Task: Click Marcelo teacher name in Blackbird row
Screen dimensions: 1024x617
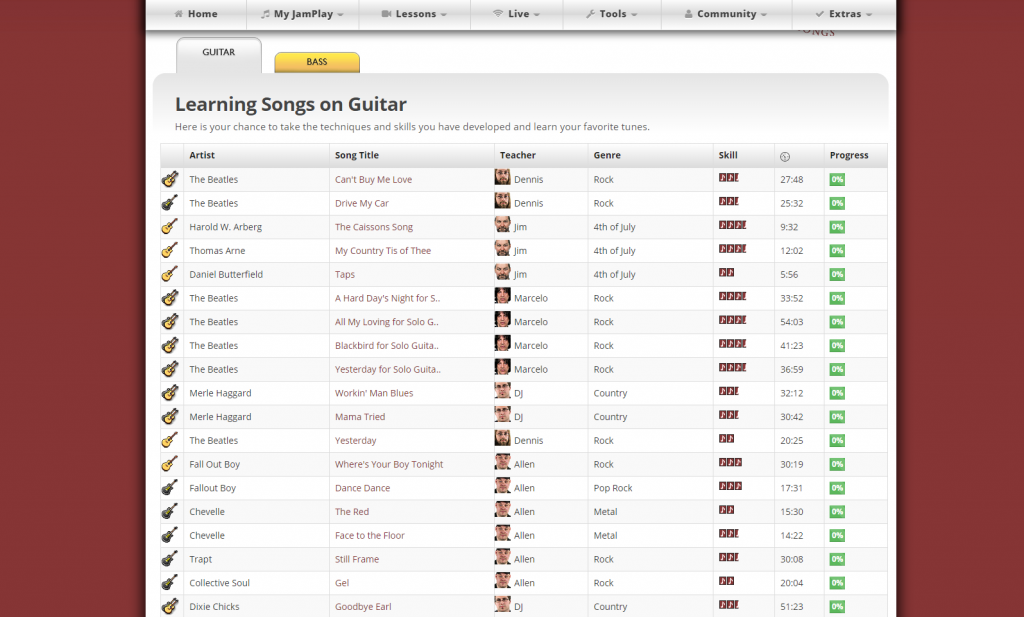Action: 531,345
